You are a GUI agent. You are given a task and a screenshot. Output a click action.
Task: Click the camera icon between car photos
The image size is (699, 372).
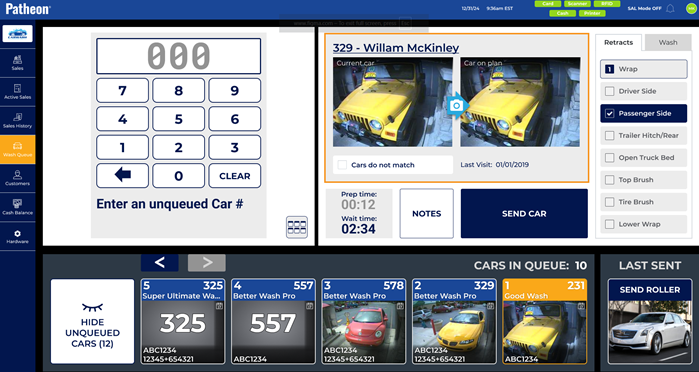[x=456, y=106]
